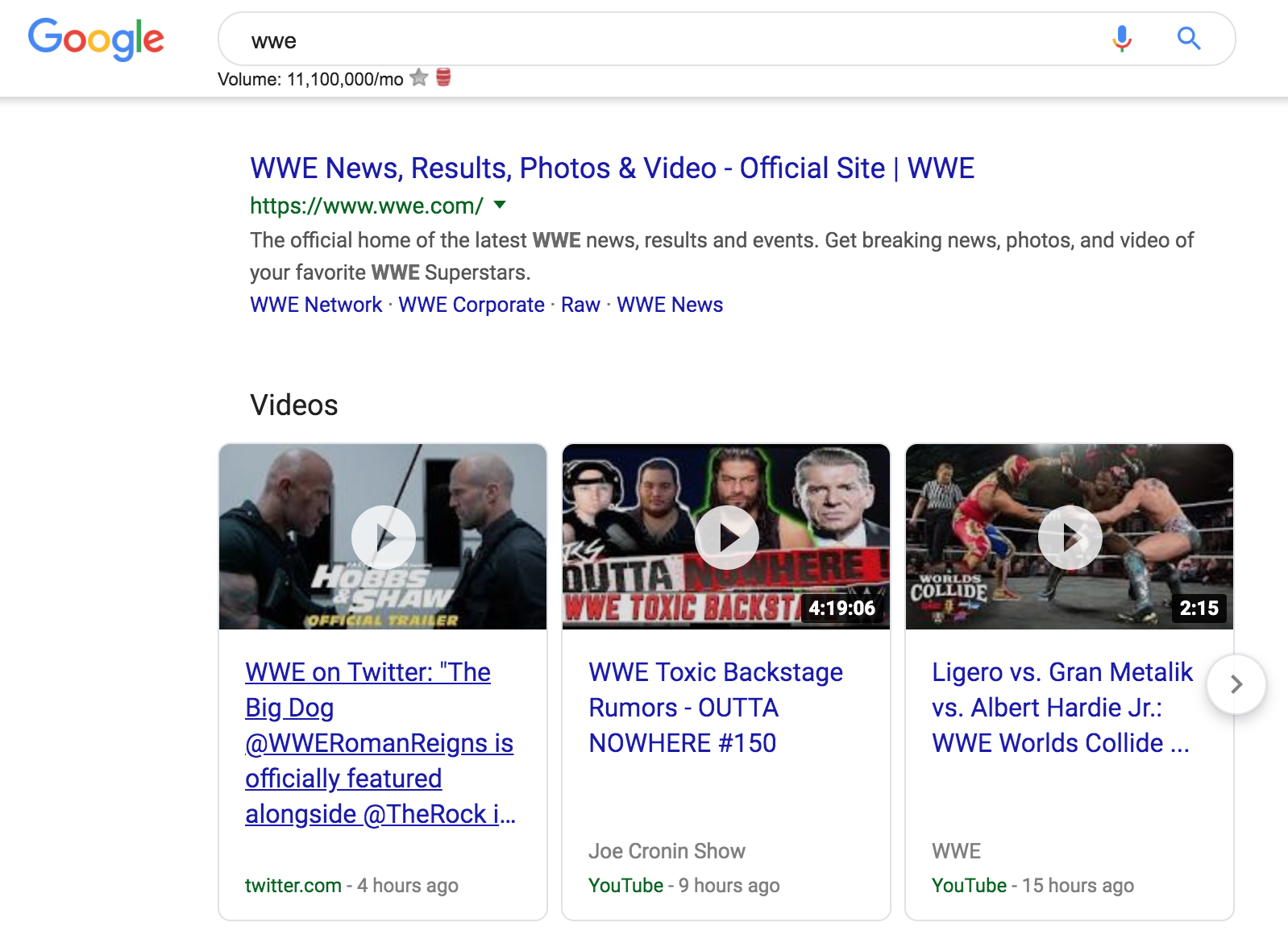Play the Hobbs & Shaw trailer video
This screenshot has height=943, width=1288.
click(x=384, y=537)
